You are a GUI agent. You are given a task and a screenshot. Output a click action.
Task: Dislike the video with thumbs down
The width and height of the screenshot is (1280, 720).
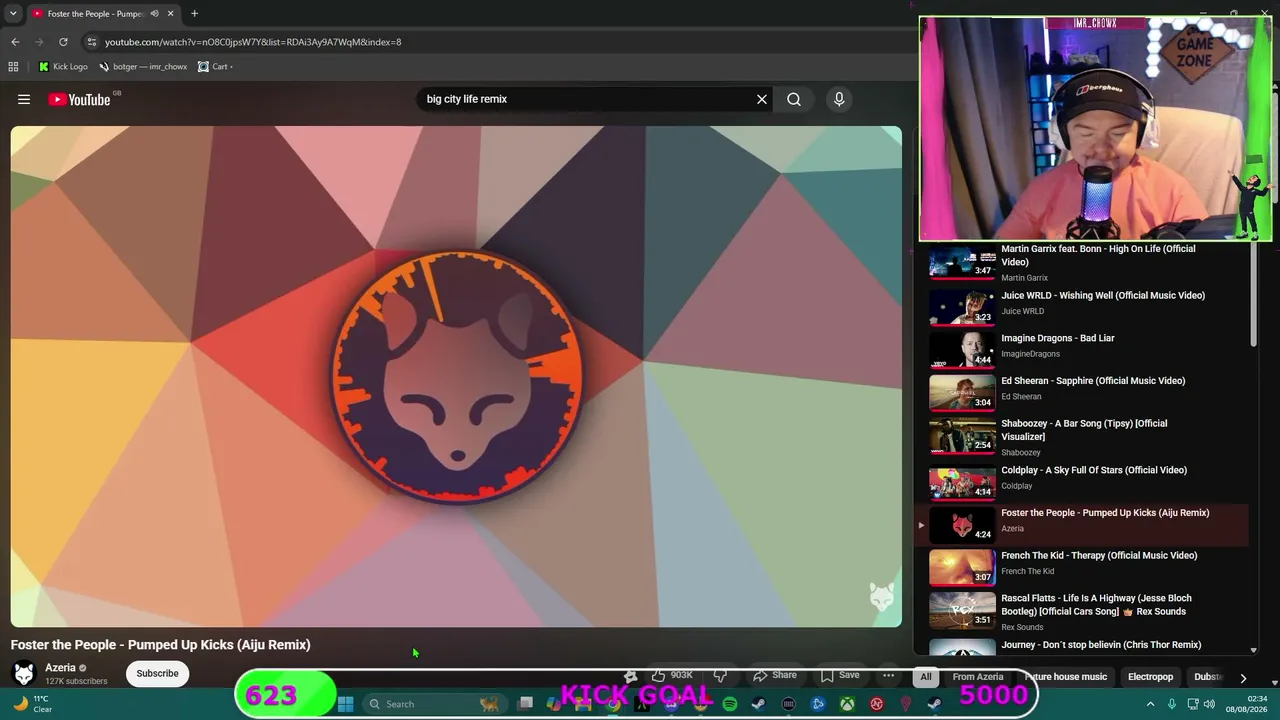720,675
